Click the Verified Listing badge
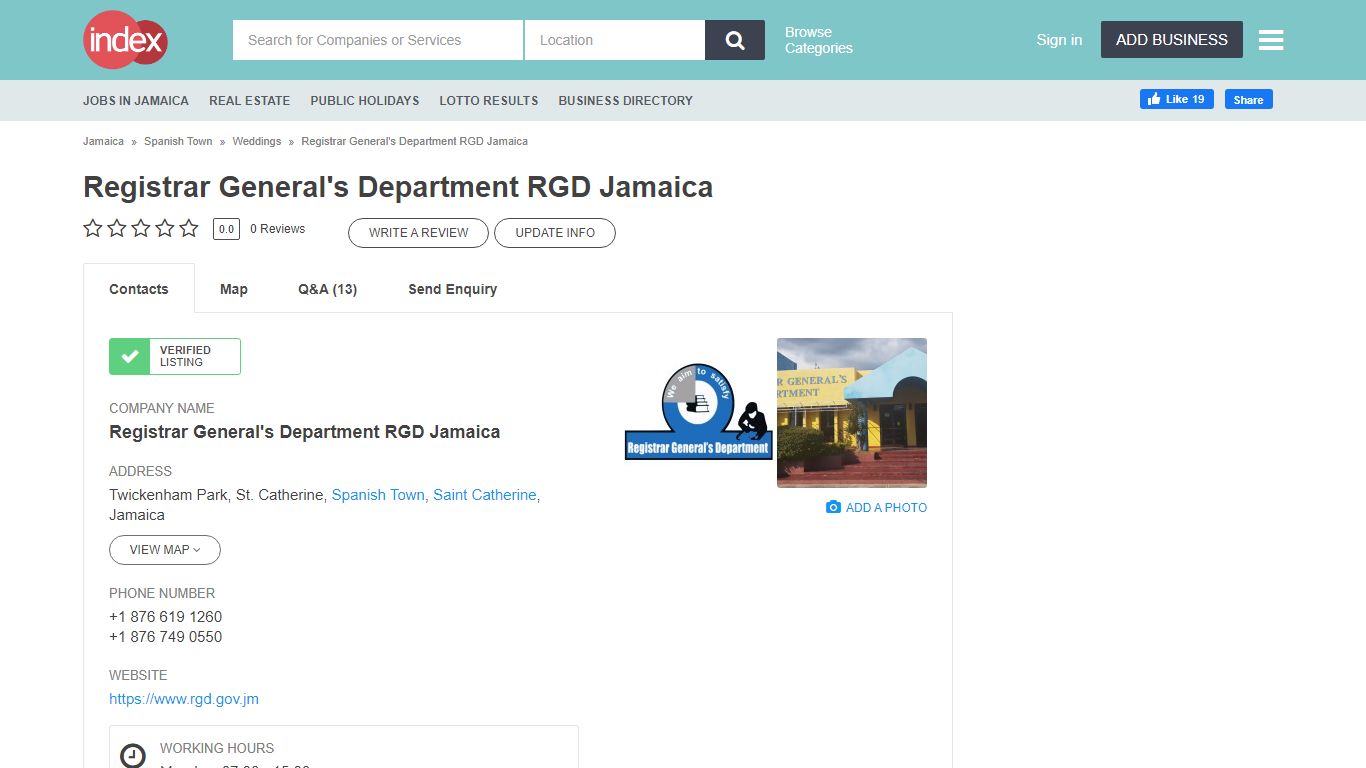Screen dimensions: 1366x768 coord(175,356)
